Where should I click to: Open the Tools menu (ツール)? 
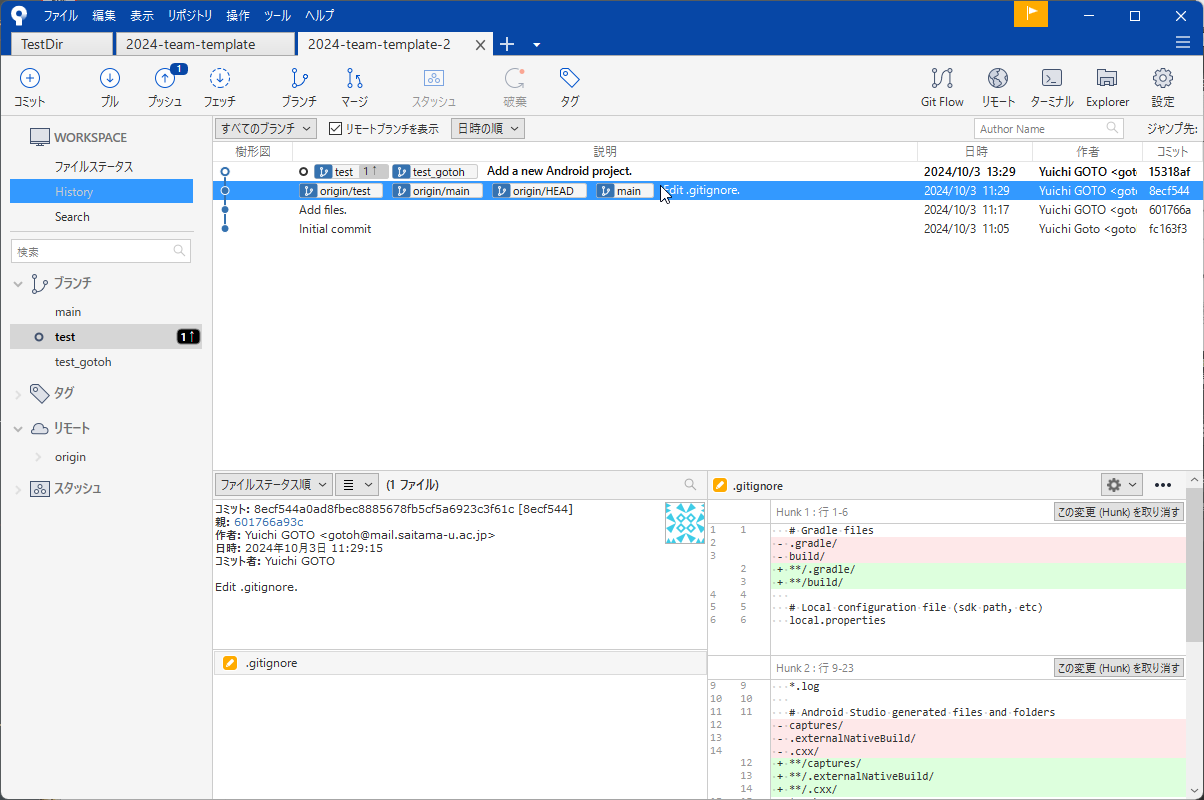click(278, 15)
